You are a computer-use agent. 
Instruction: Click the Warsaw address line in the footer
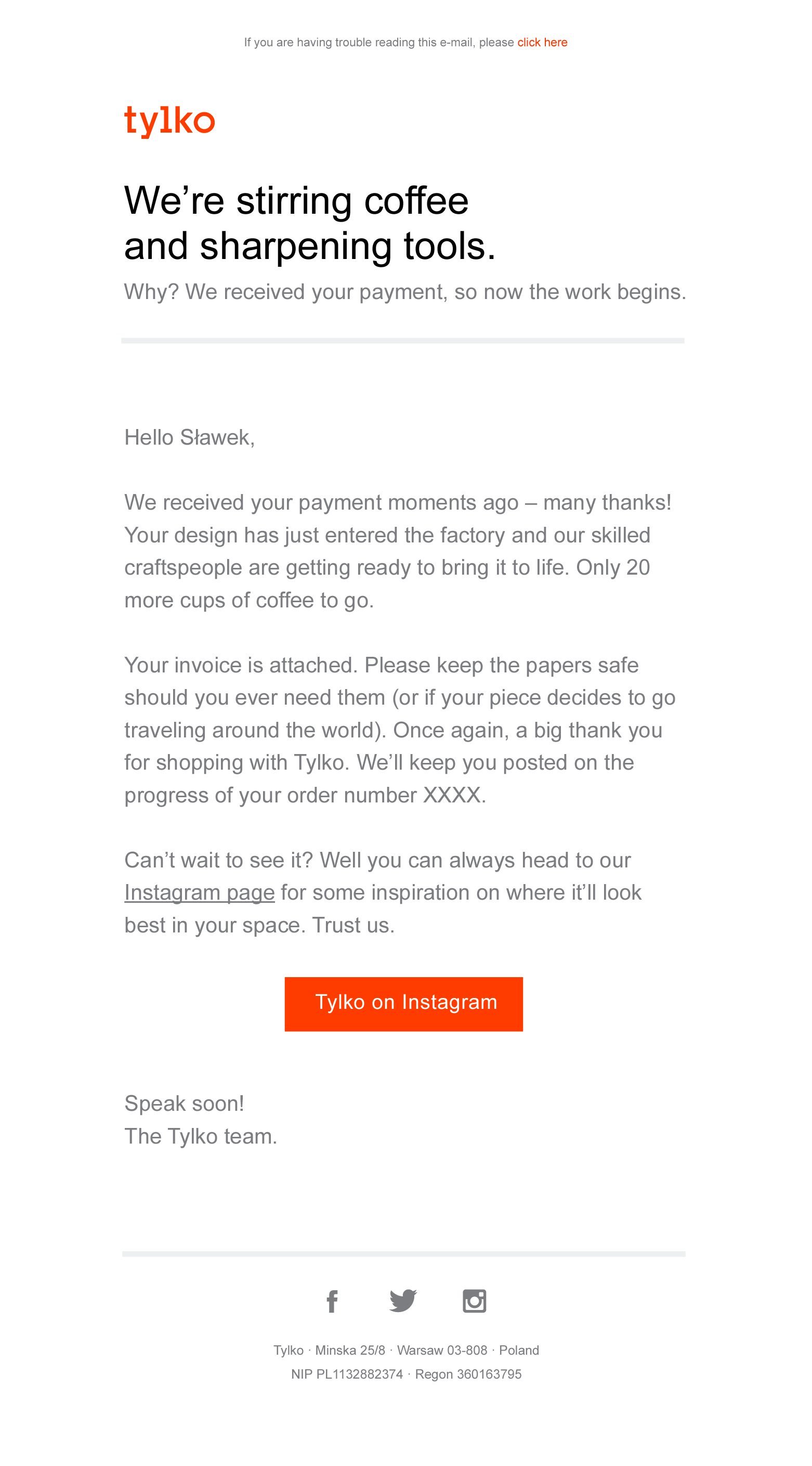coord(405,1351)
